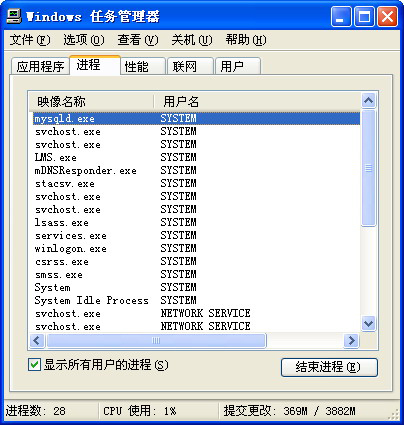Switch to the 应用程序 tab
Image resolution: width=404 pixels, height=425 pixels.
pyautogui.click(x=40, y=66)
